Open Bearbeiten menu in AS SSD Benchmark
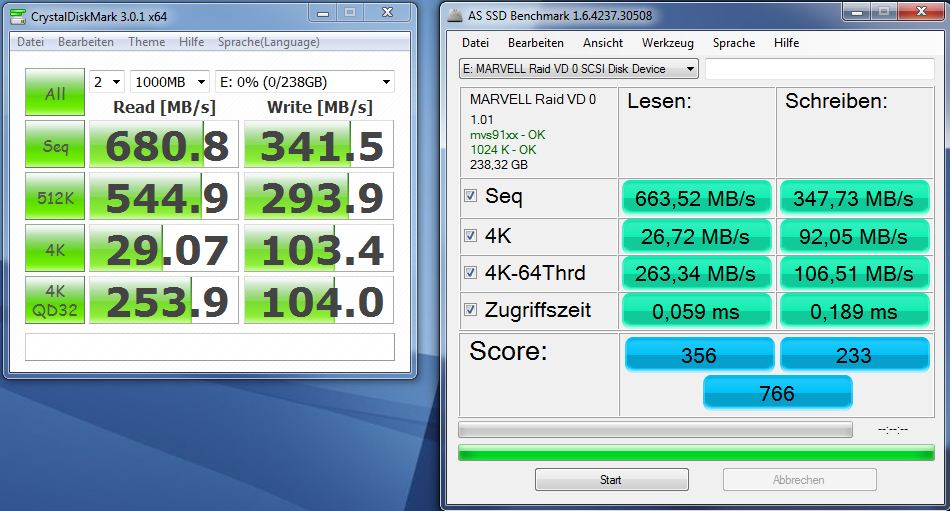Image resolution: width=950 pixels, height=511 pixels. point(536,43)
